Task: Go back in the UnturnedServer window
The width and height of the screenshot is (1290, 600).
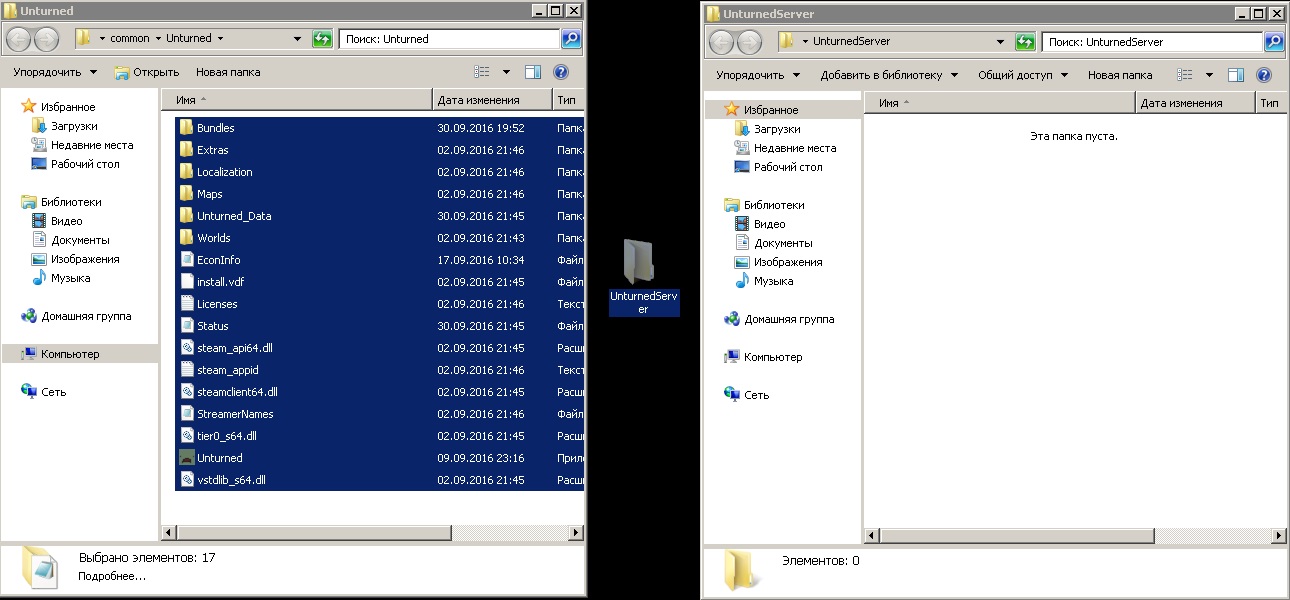Action: pyautogui.click(x=722, y=42)
